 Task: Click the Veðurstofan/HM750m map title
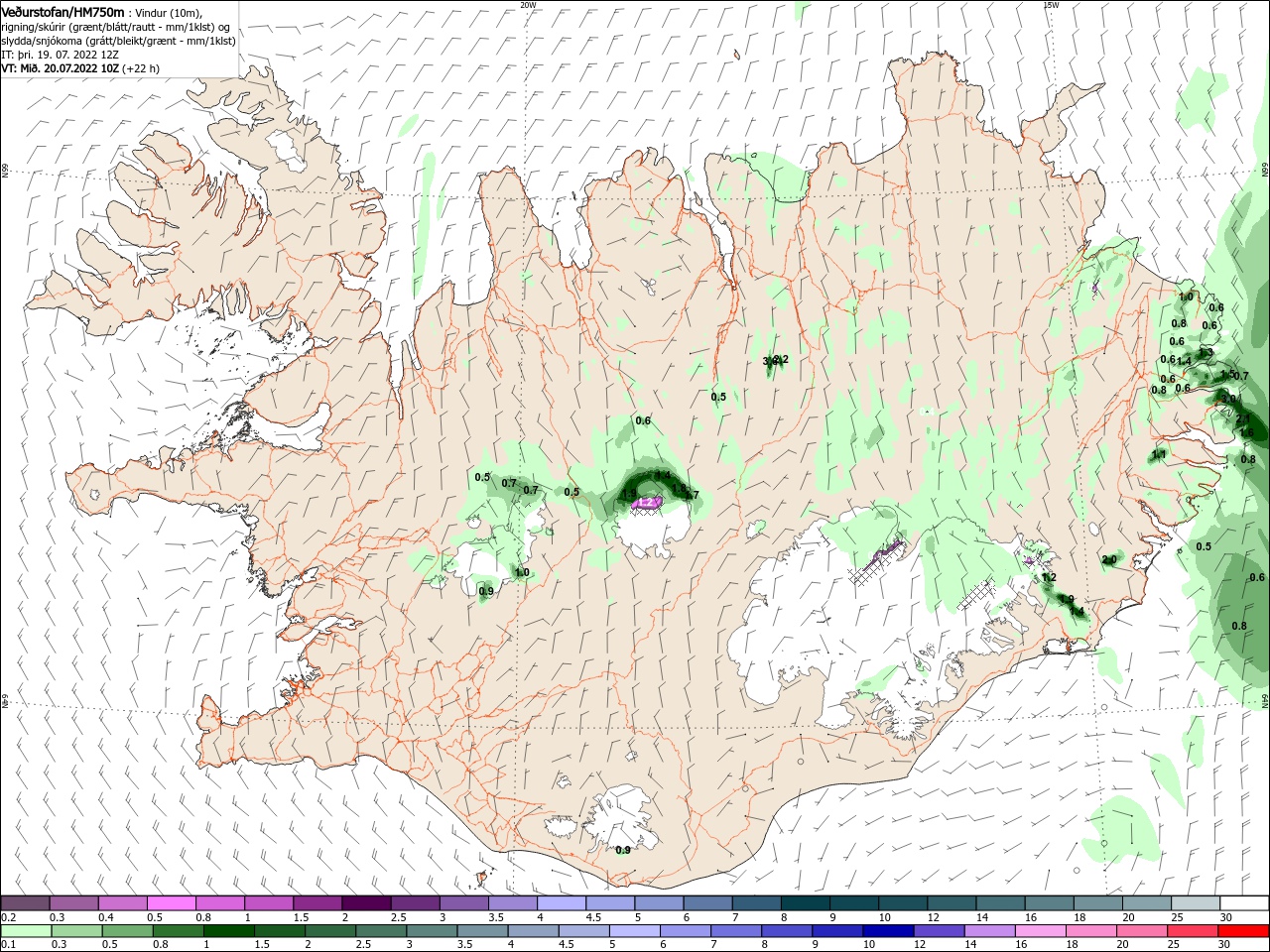pos(63,11)
